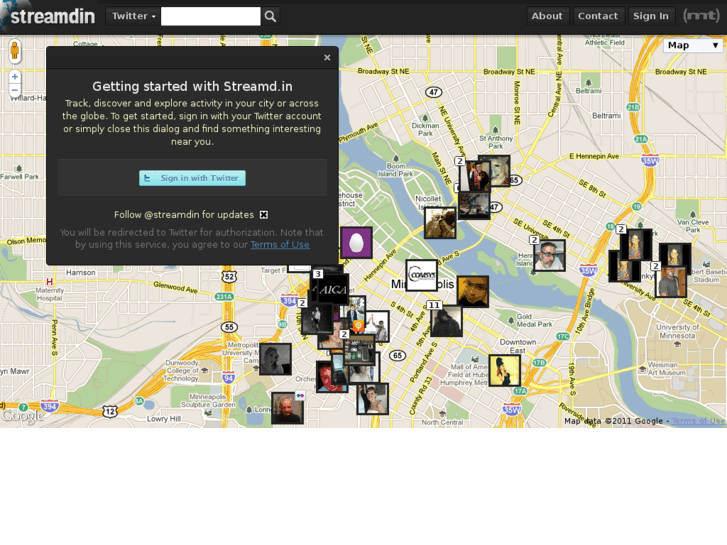Click the Gold Medal Park label
Viewport: 727px width, 545px height.
click(x=534, y=321)
